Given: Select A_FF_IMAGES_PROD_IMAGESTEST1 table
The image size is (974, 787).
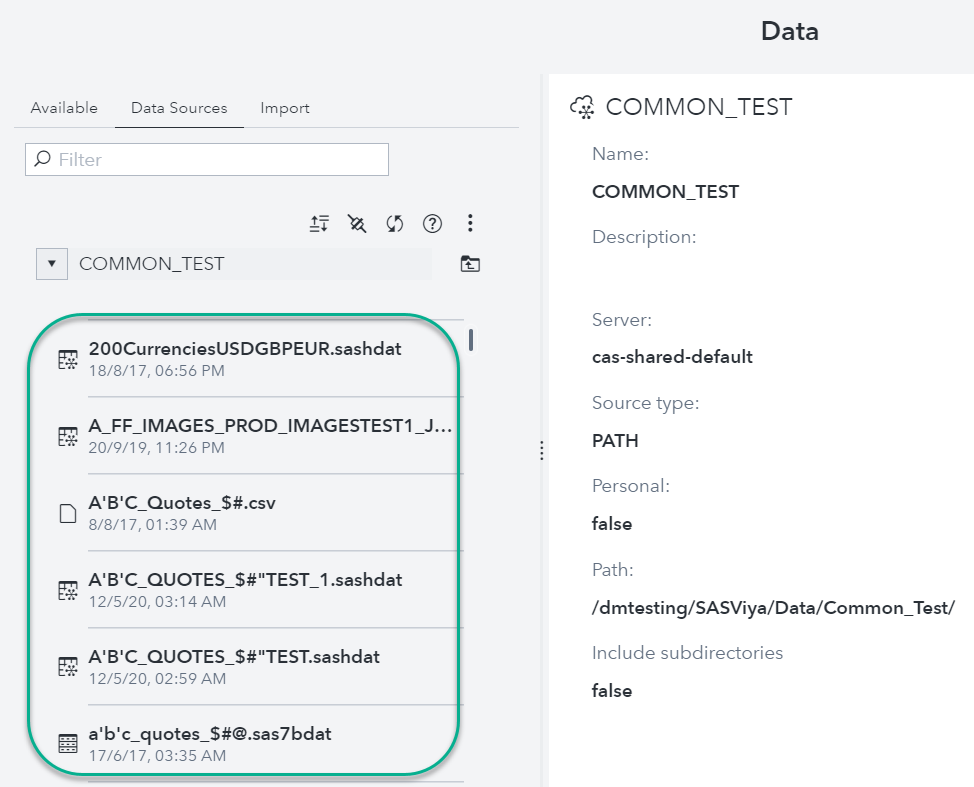Looking at the screenshot, I should click(270, 427).
